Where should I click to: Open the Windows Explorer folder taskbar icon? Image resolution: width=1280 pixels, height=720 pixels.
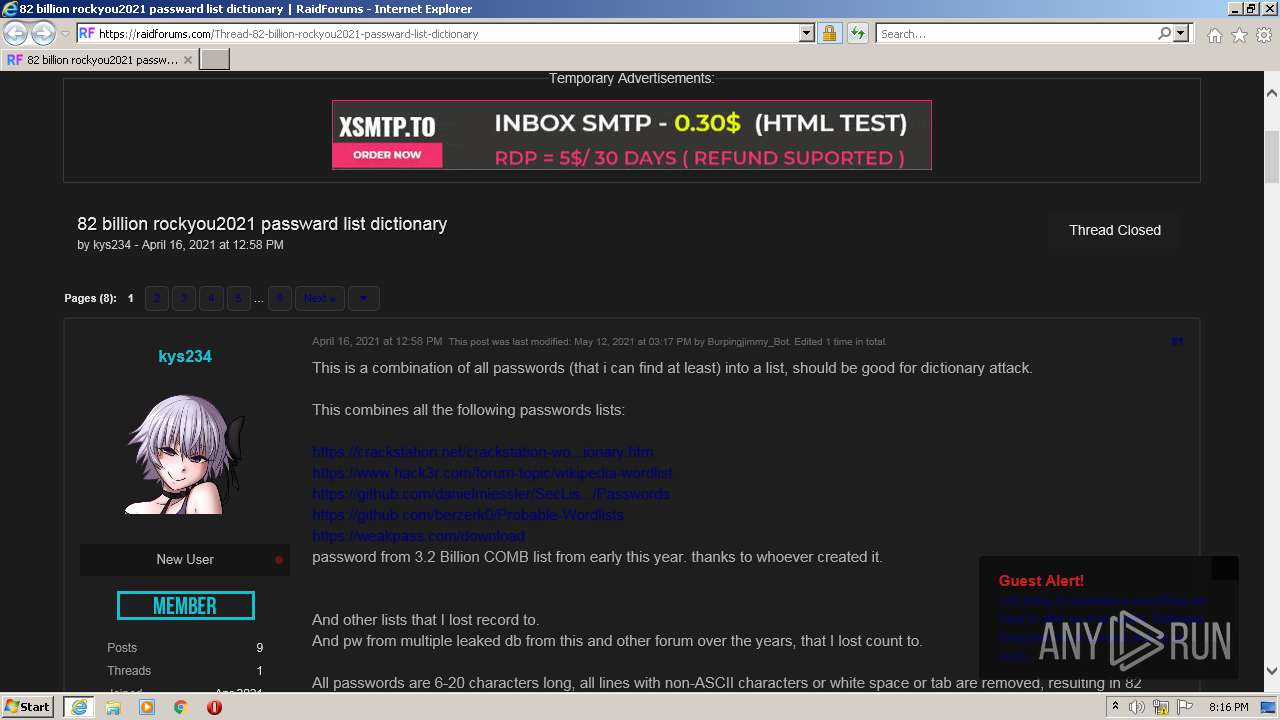point(113,707)
